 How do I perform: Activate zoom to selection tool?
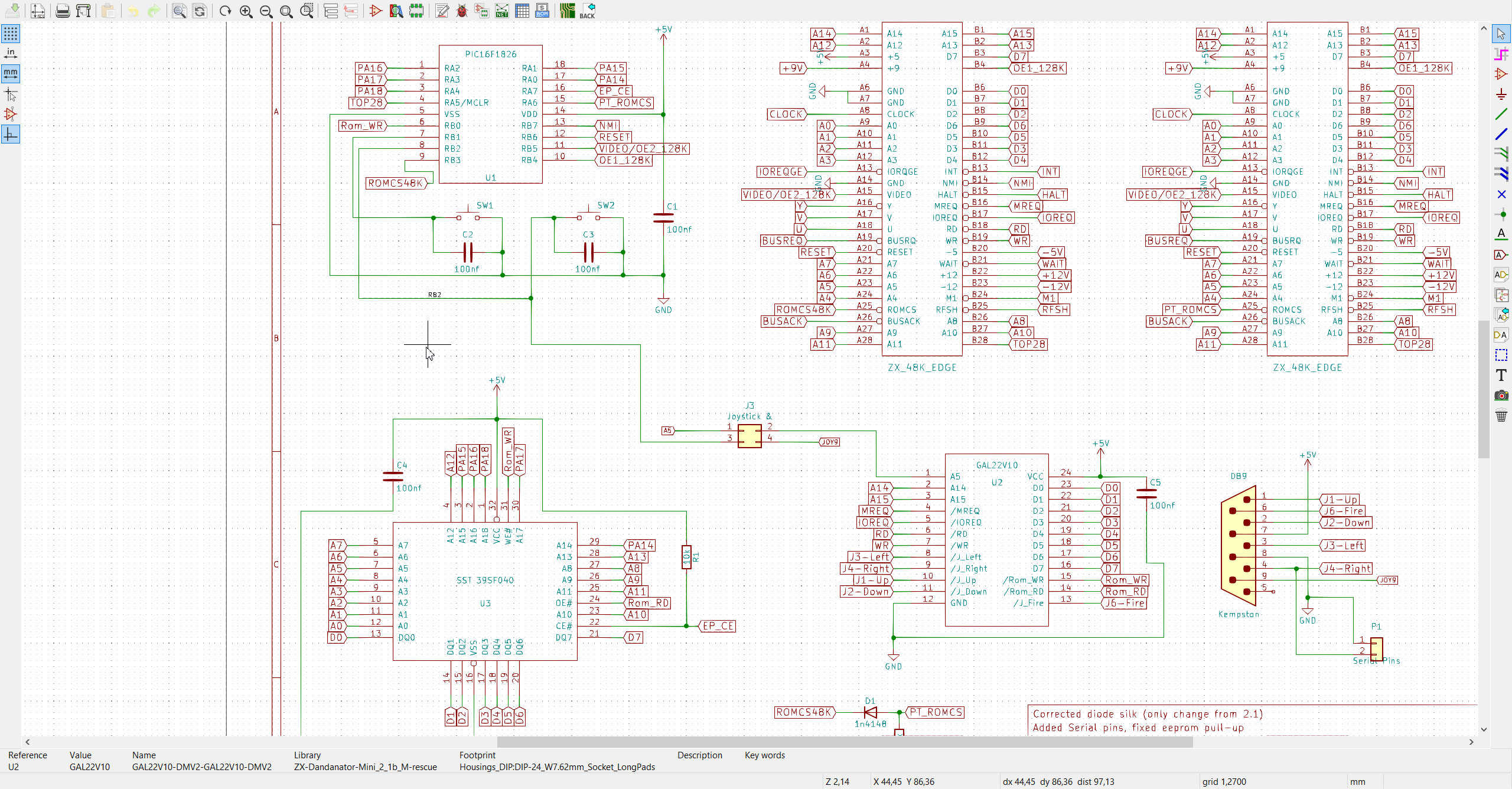(307, 10)
